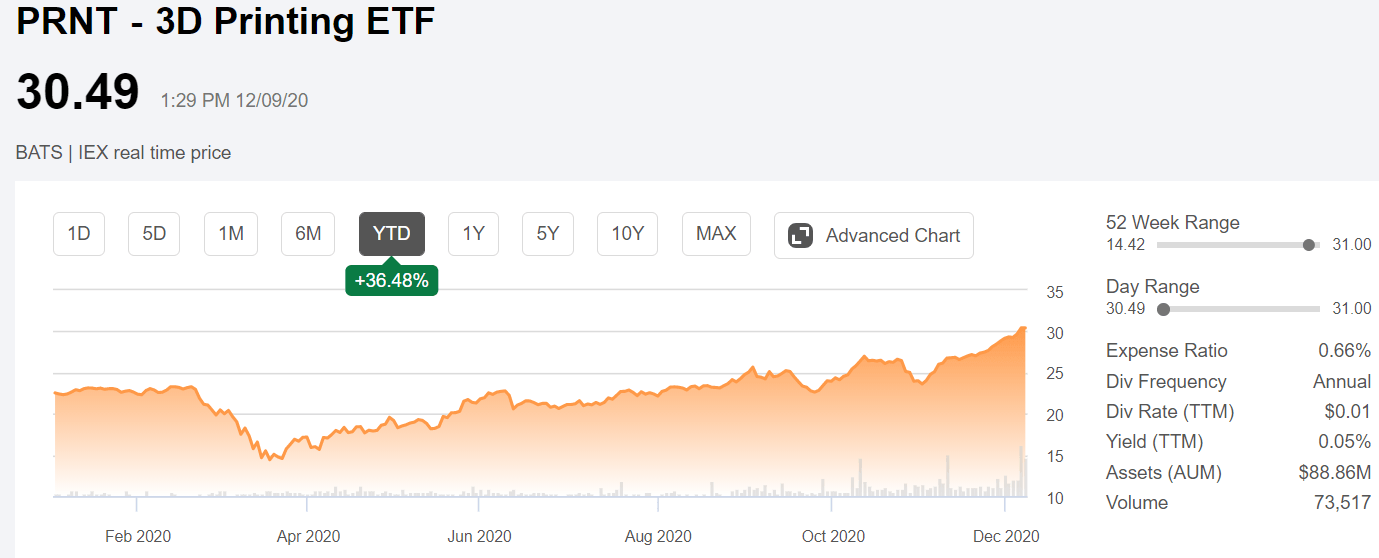The image size is (1379, 558).
Task: Click the Expense Ratio value 0.66%
Action: pos(1345,351)
